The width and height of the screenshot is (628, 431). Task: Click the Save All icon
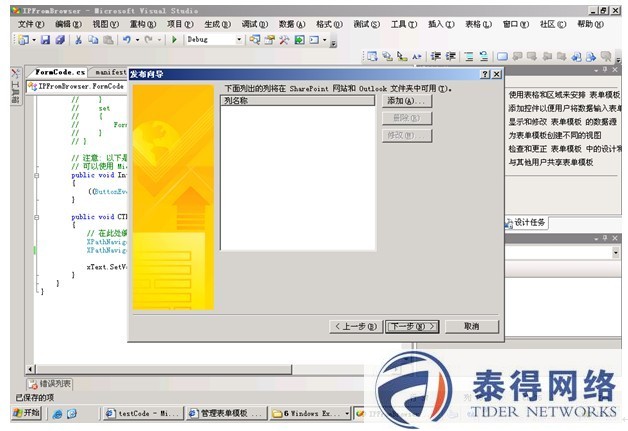(60, 40)
